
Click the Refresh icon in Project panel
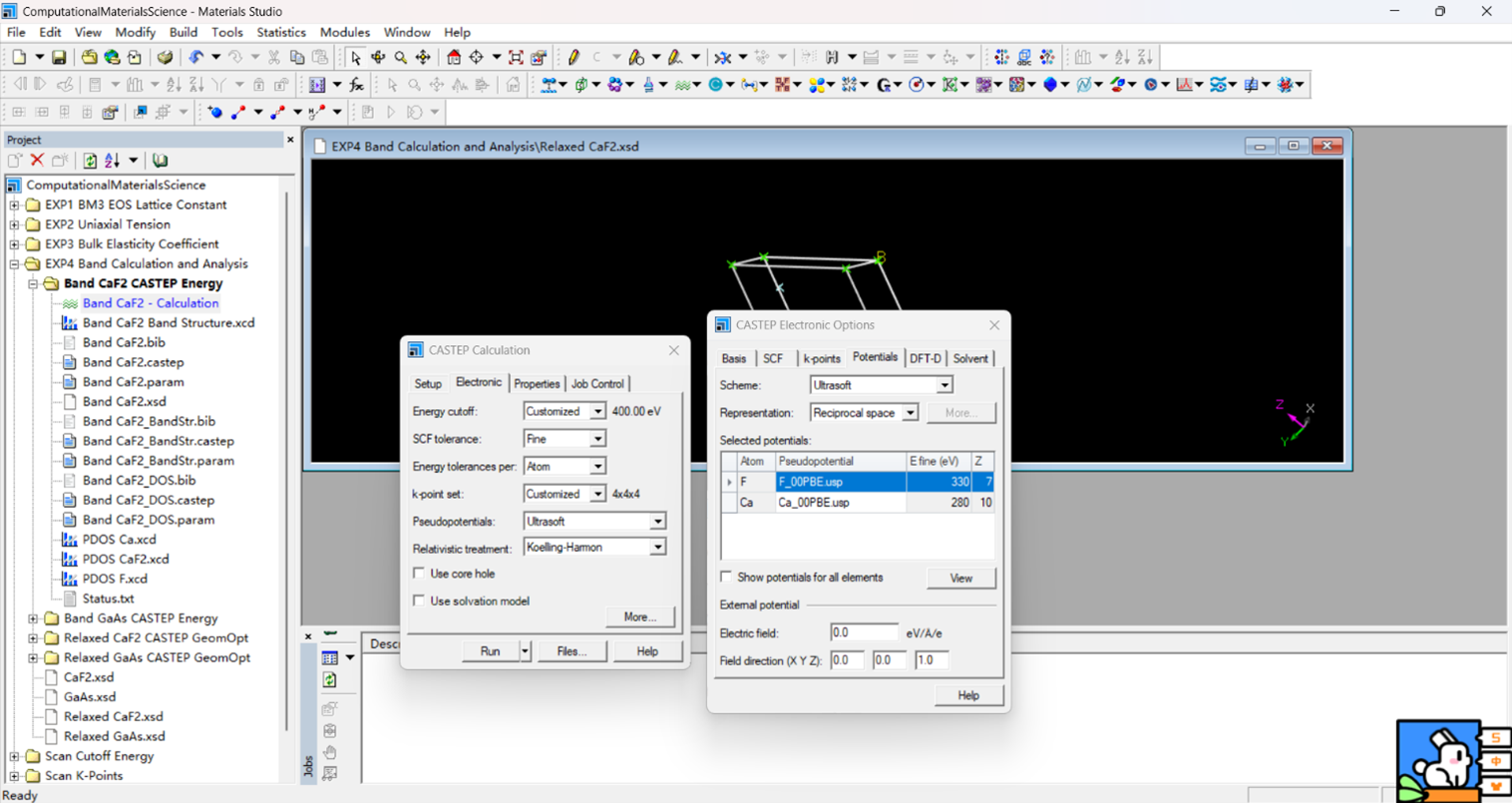point(90,161)
